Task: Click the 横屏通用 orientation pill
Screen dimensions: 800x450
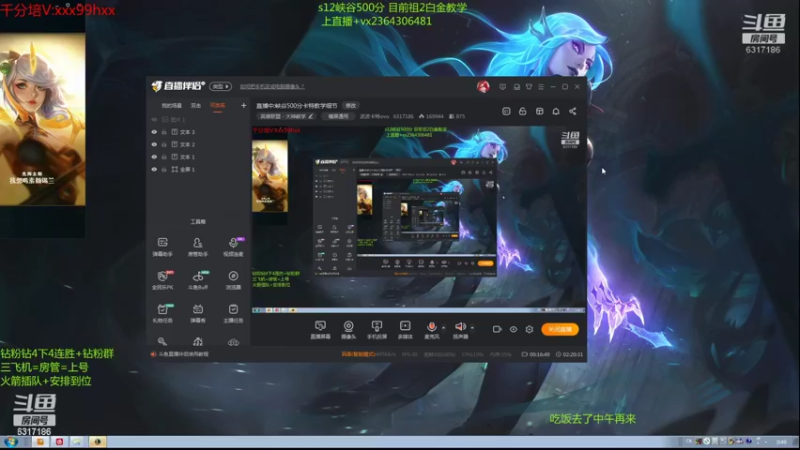Action: 338,116
